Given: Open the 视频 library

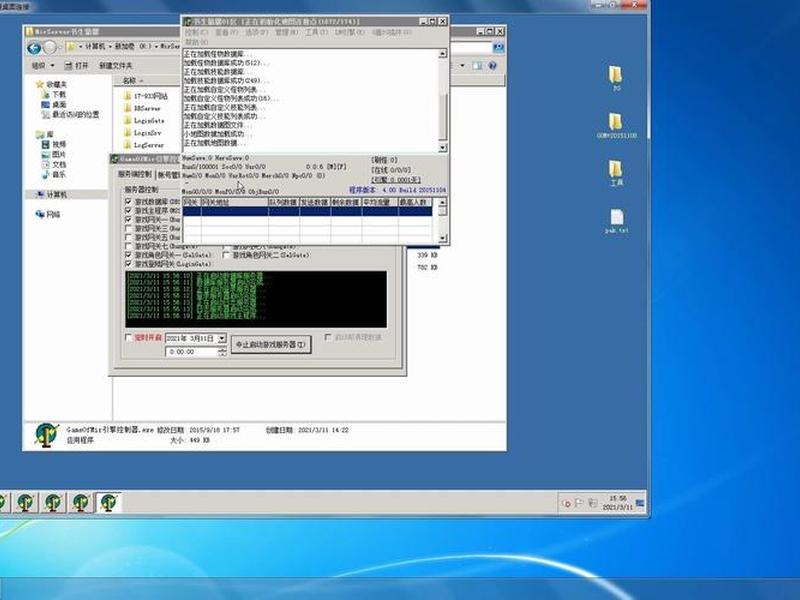Looking at the screenshot, I should pos(54,144).
